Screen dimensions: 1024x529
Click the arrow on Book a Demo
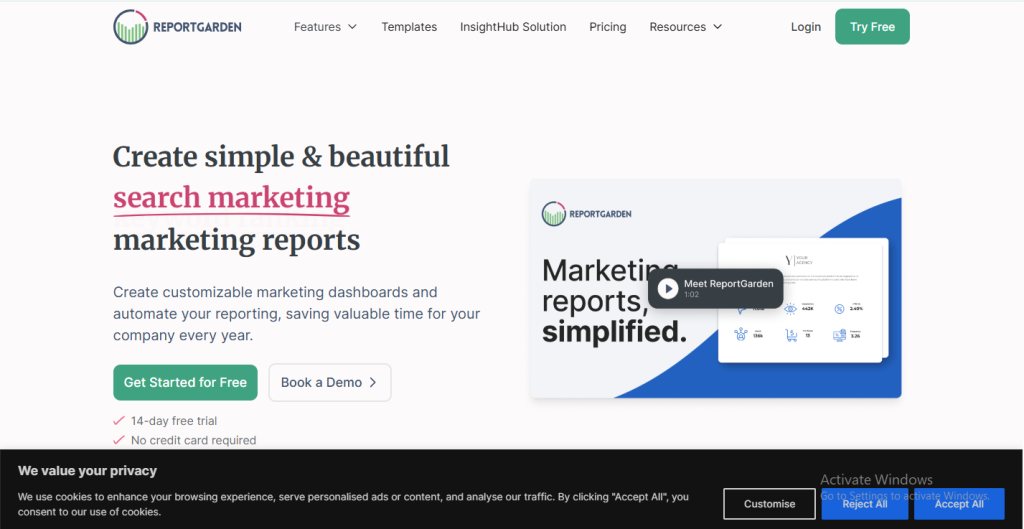[x=373, y=382]
